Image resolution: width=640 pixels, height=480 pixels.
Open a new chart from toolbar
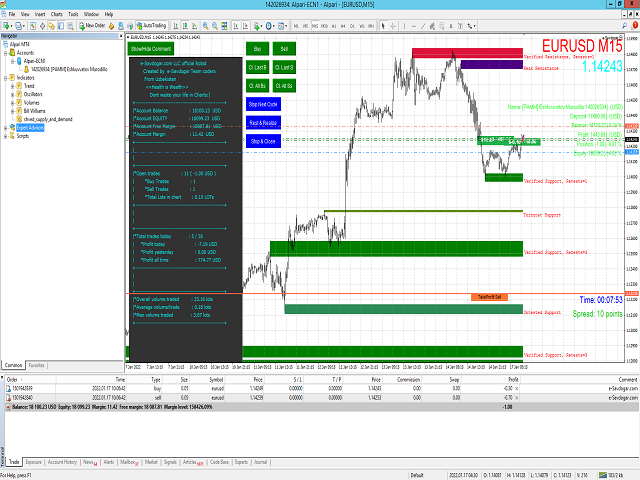(7, 26)
